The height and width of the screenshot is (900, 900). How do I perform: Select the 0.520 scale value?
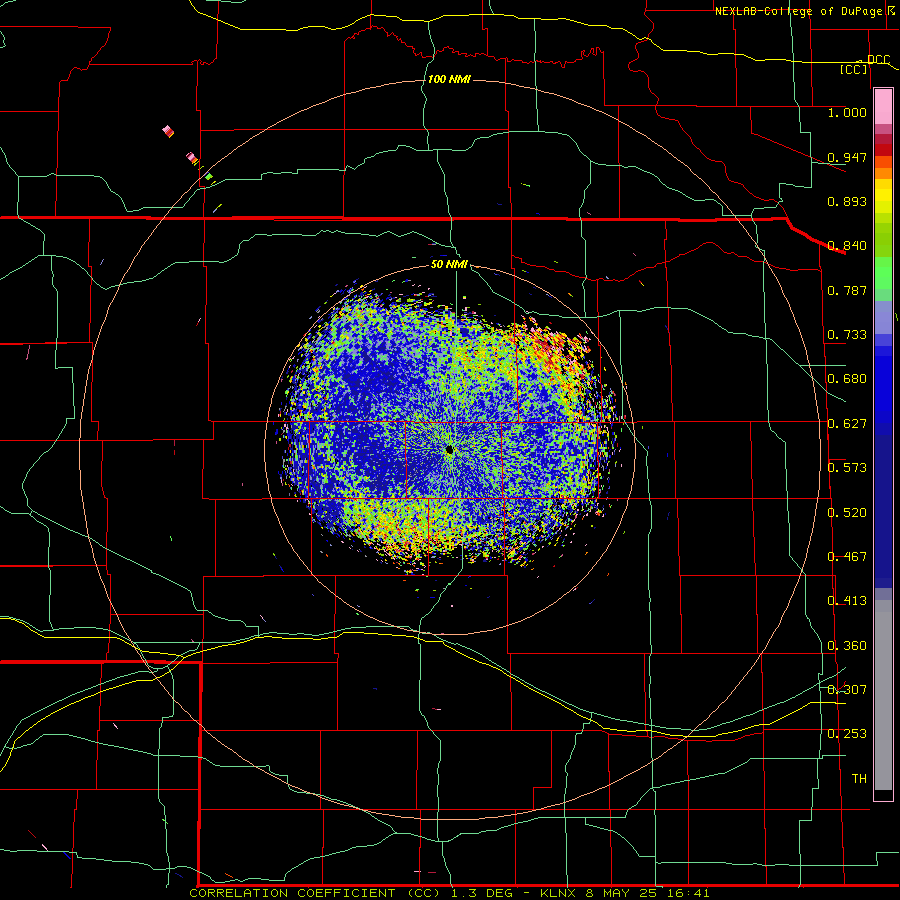click(x=847, y=513)
